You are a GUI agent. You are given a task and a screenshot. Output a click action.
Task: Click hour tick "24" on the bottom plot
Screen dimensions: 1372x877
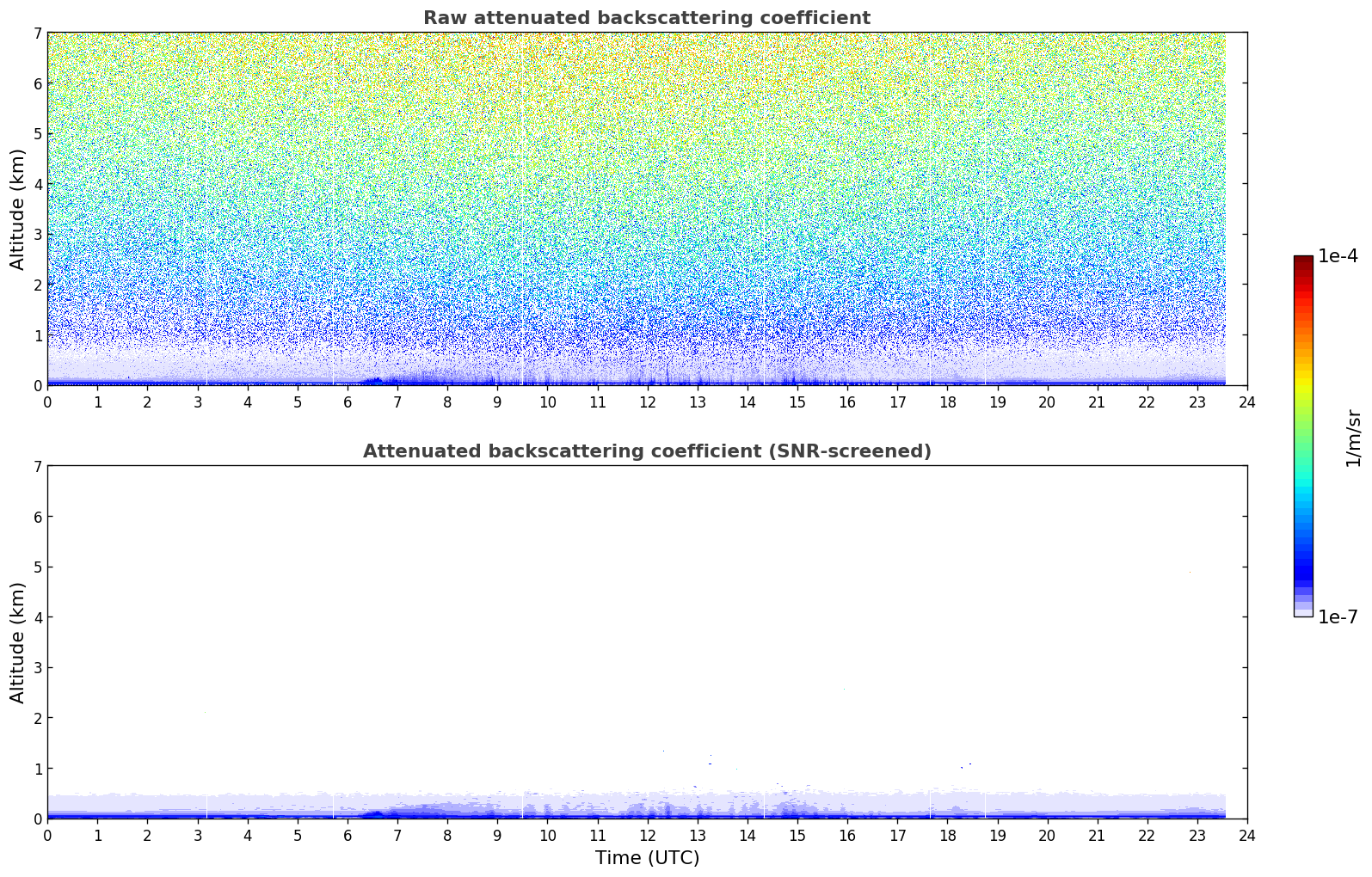click(1246, 836)
